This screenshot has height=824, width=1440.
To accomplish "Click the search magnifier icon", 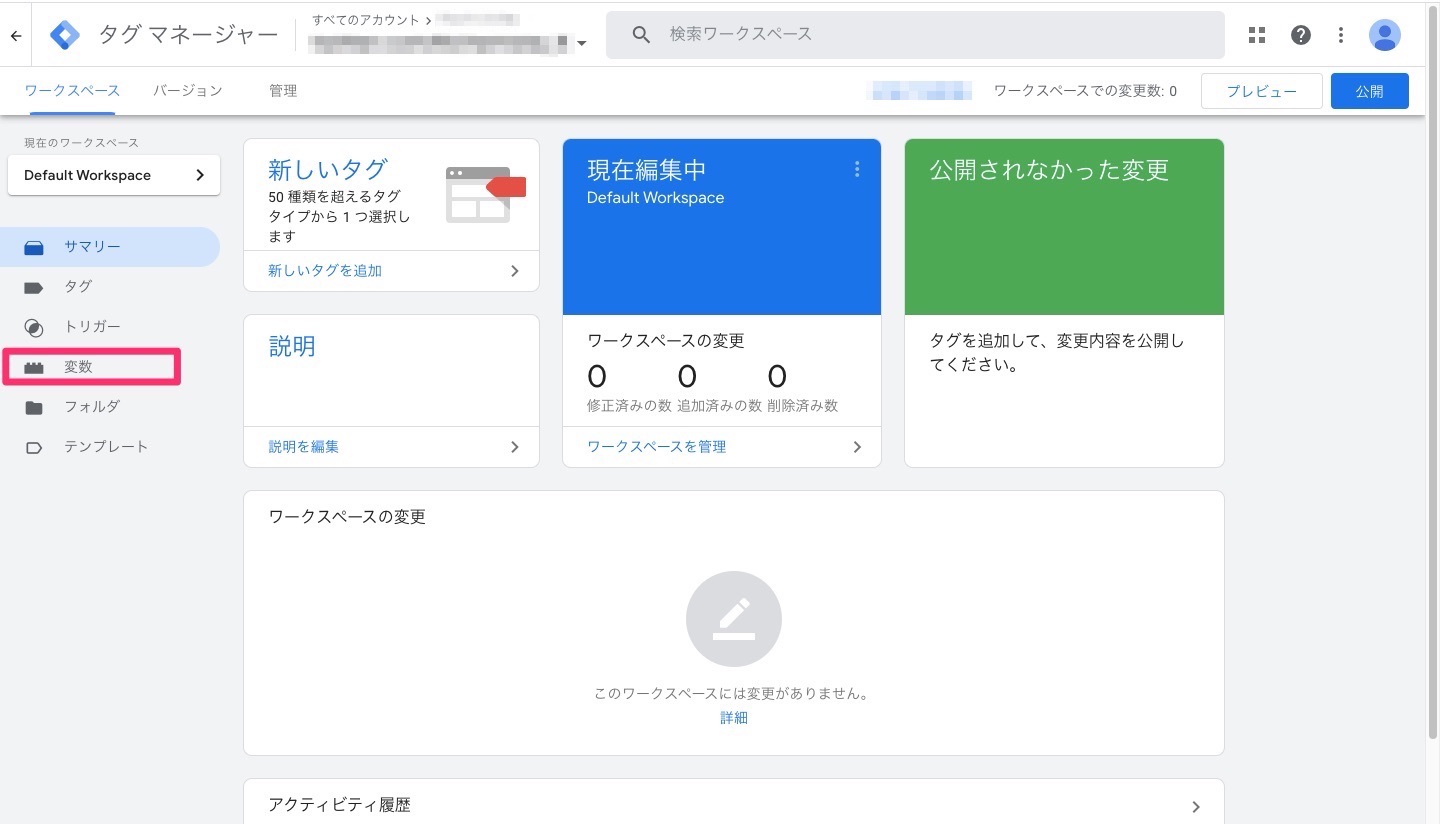I will pyautogui.click(x=642, y=35).
